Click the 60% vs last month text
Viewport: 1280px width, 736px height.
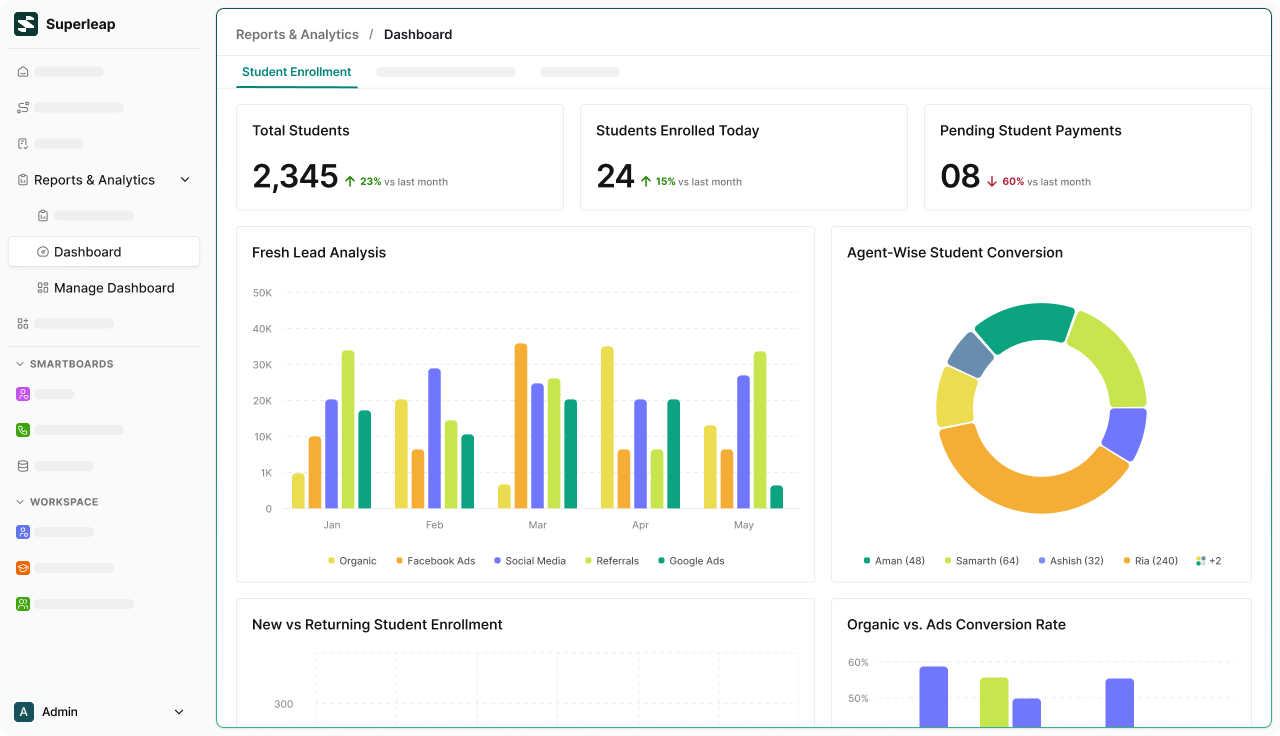click(1046, 182)
